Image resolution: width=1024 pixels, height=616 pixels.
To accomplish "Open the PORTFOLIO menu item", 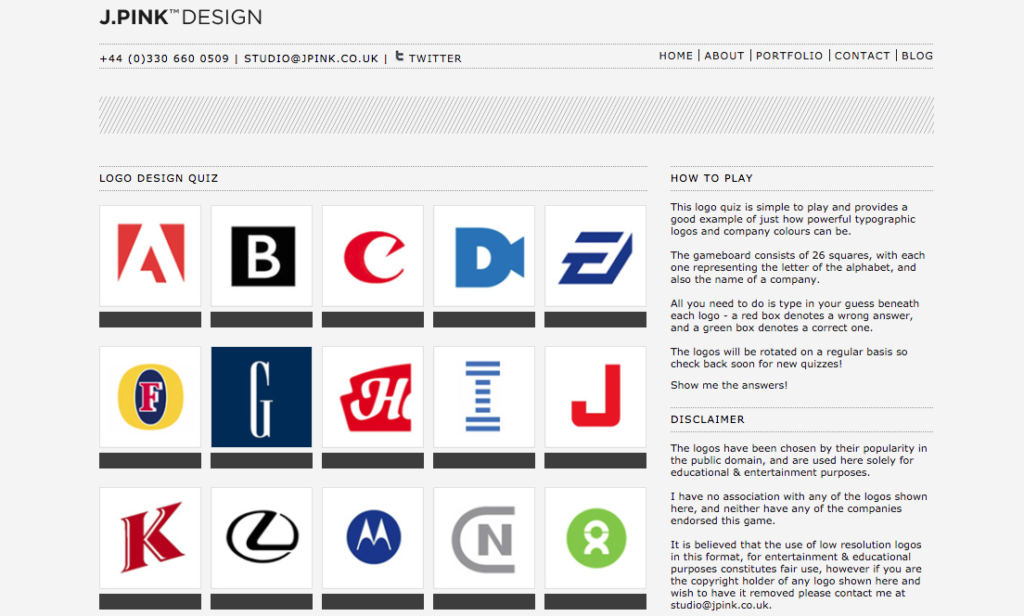I will [790, 56].
